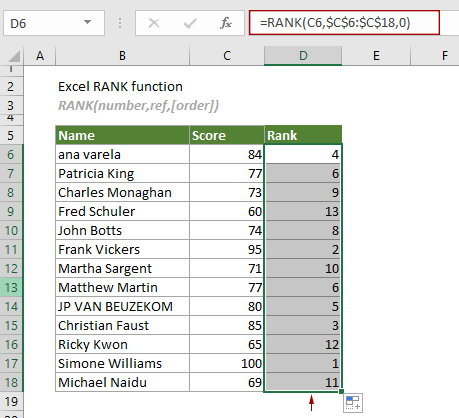Click score 100 for Simone Williams
Viewport: 459px width, 418px height.
click(x=227, y=363)
